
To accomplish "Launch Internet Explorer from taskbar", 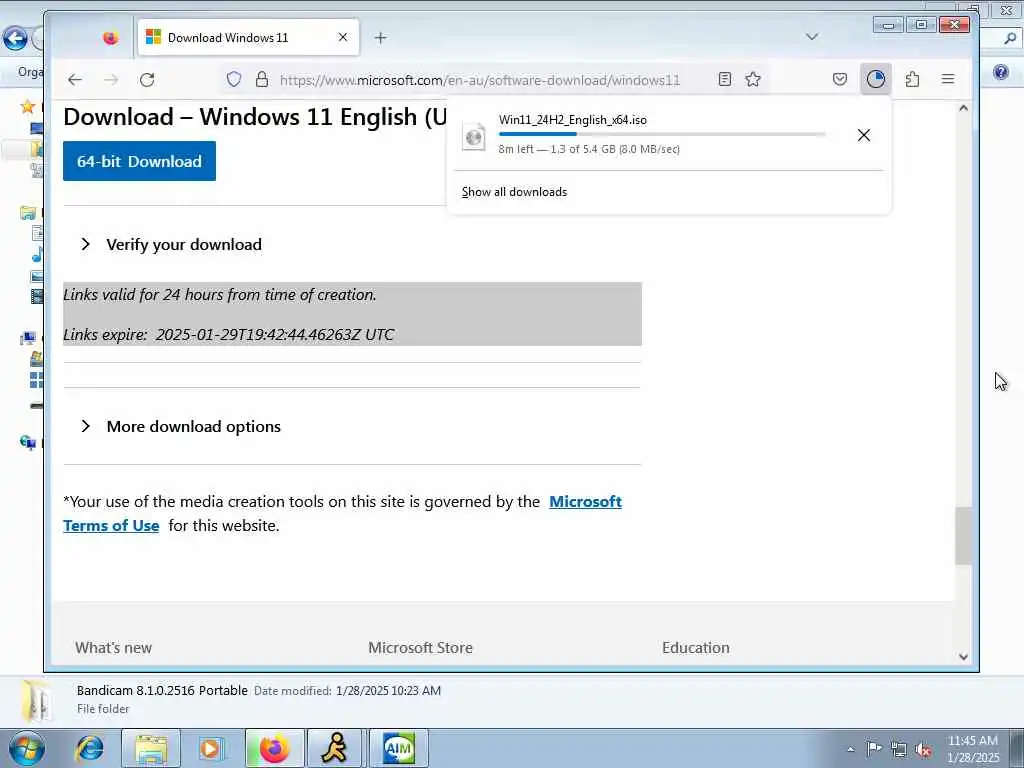I will [89, 748].
